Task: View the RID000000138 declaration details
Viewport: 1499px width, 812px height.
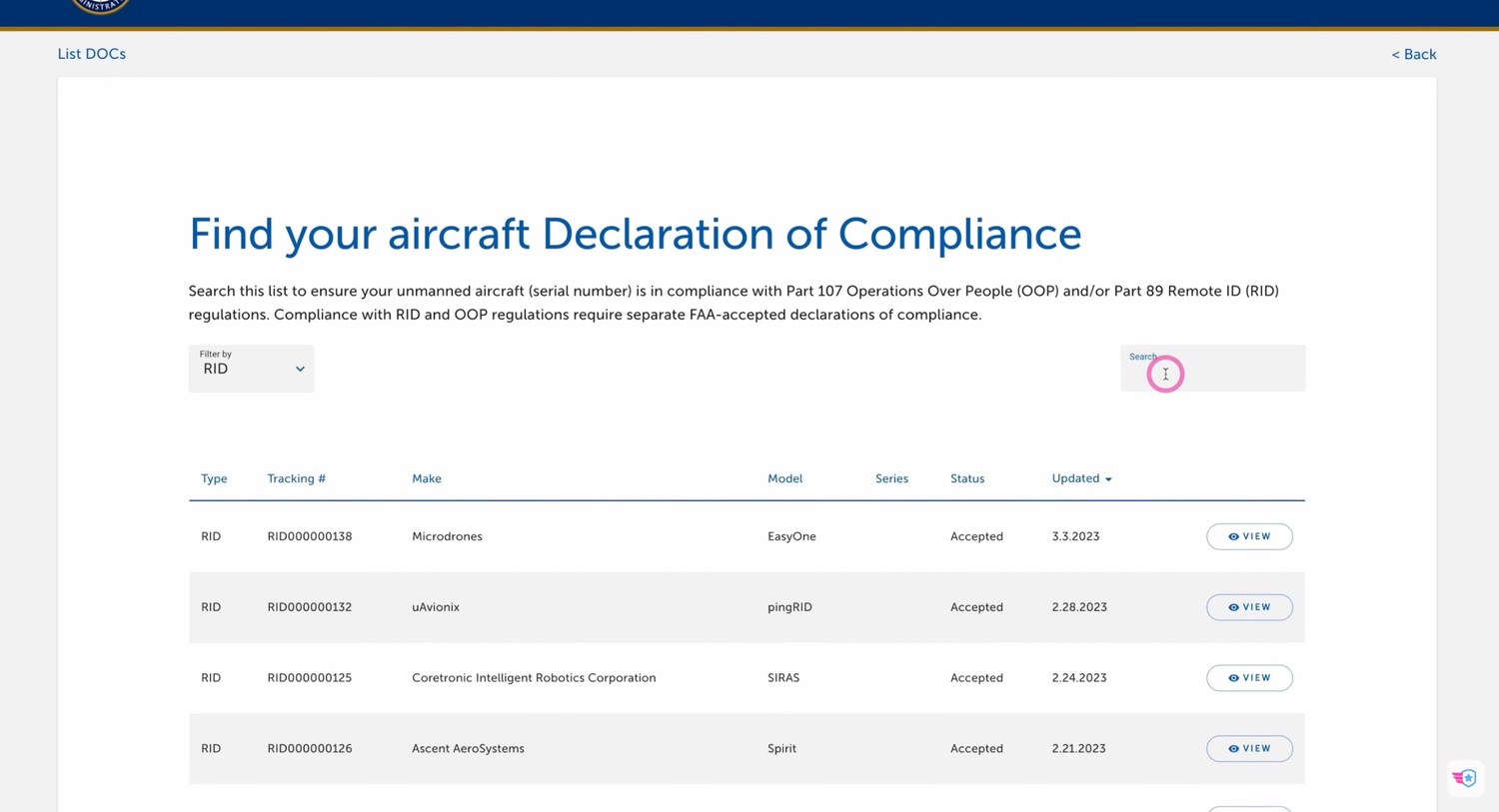Action: tap(1249, 536)
